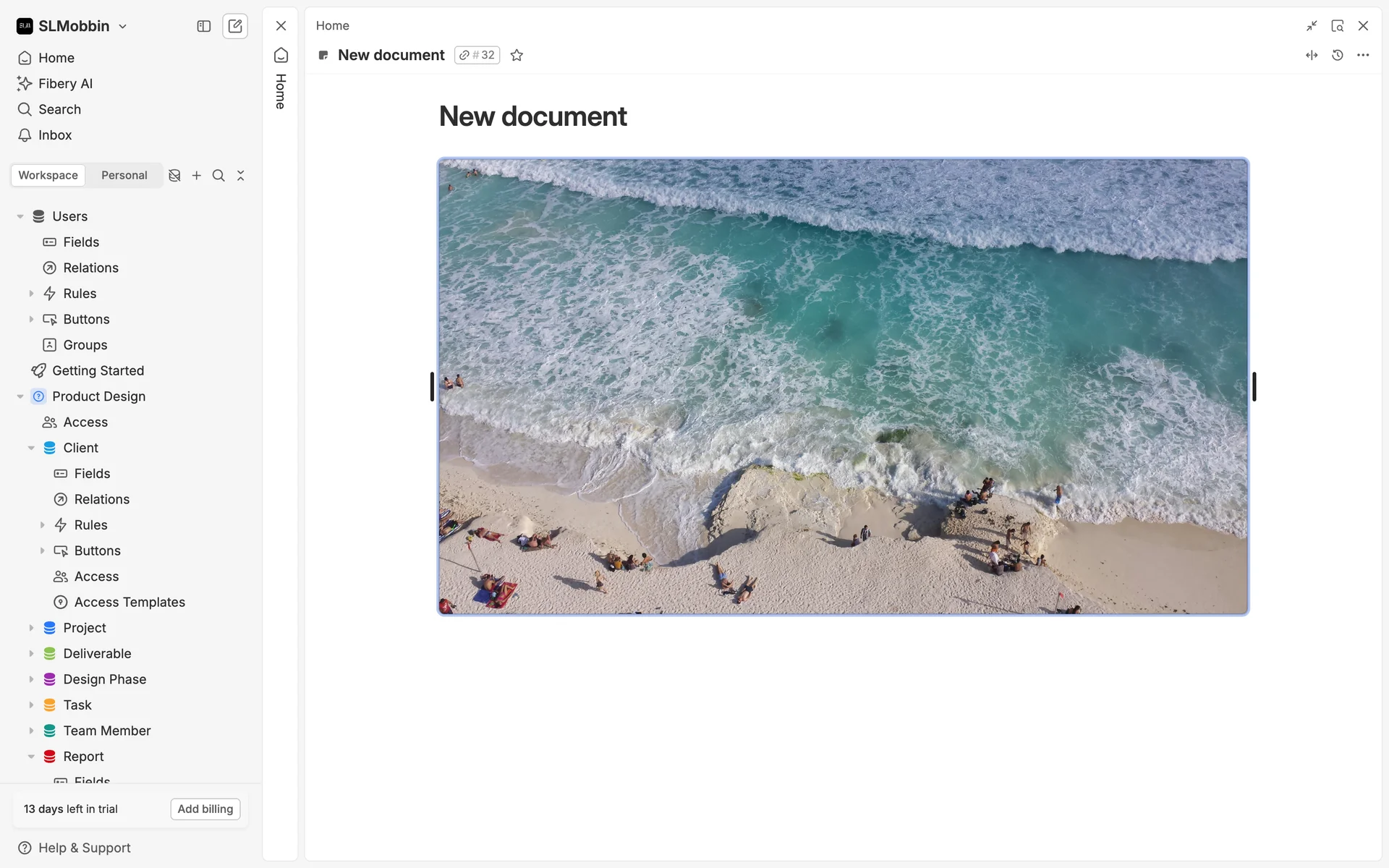1389x868 pixels.
Task: Switch to the Personal tab
Action: tap(124, 175)
